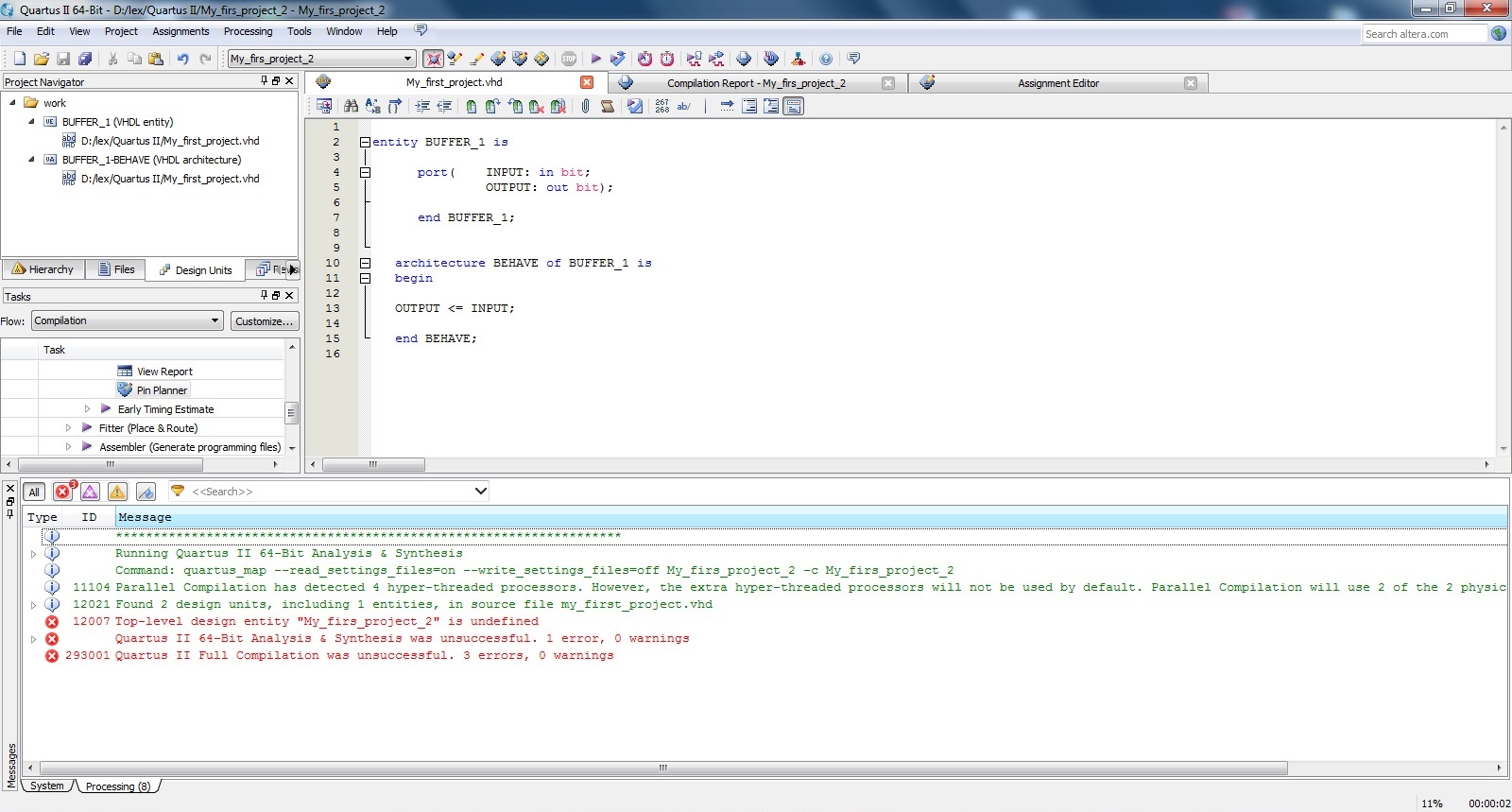Decrease indent in the editor toolbar
The height and width of the screenshot is (812, 1512).
point(444,106)
